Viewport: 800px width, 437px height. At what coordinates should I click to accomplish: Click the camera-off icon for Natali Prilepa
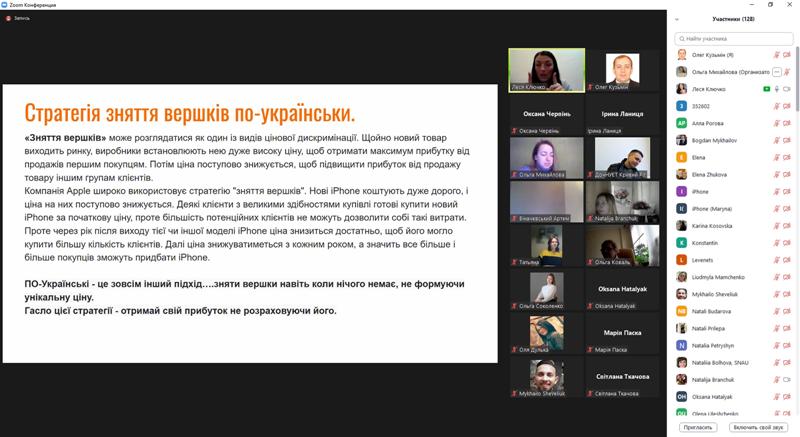click(x=787, y=328)
